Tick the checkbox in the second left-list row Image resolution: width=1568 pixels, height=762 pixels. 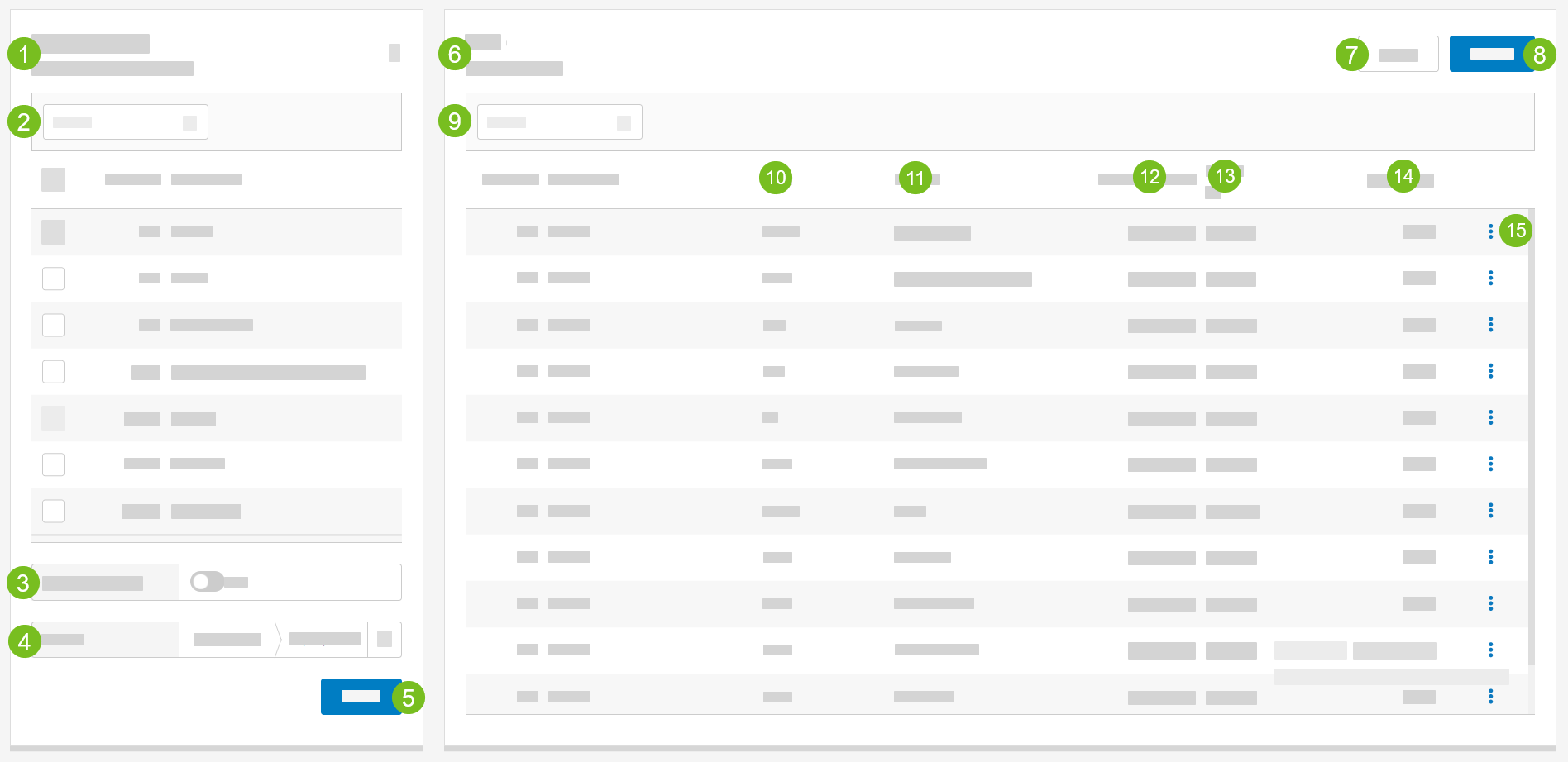[53, 279]
